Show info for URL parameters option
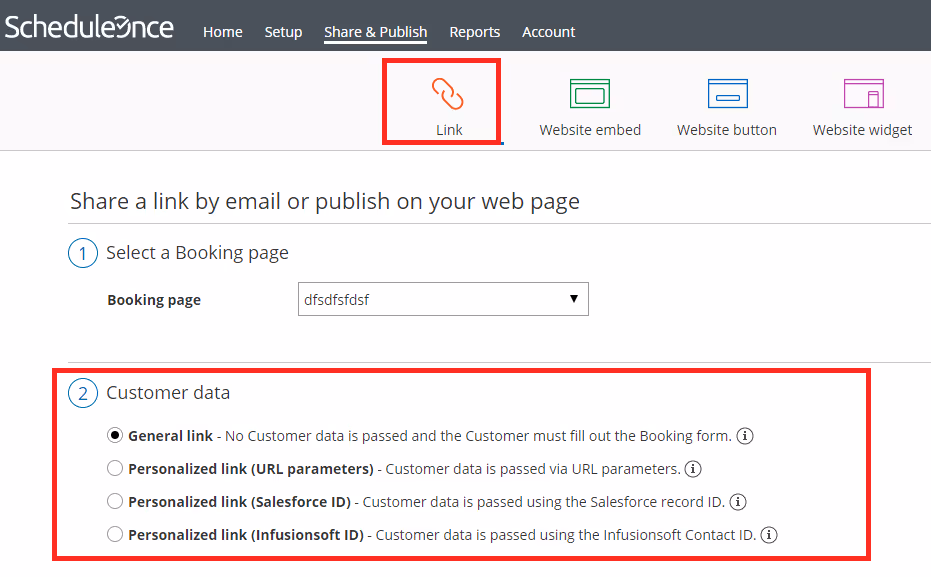The width and height of the screenshot is (931, 577). [693, 469]
